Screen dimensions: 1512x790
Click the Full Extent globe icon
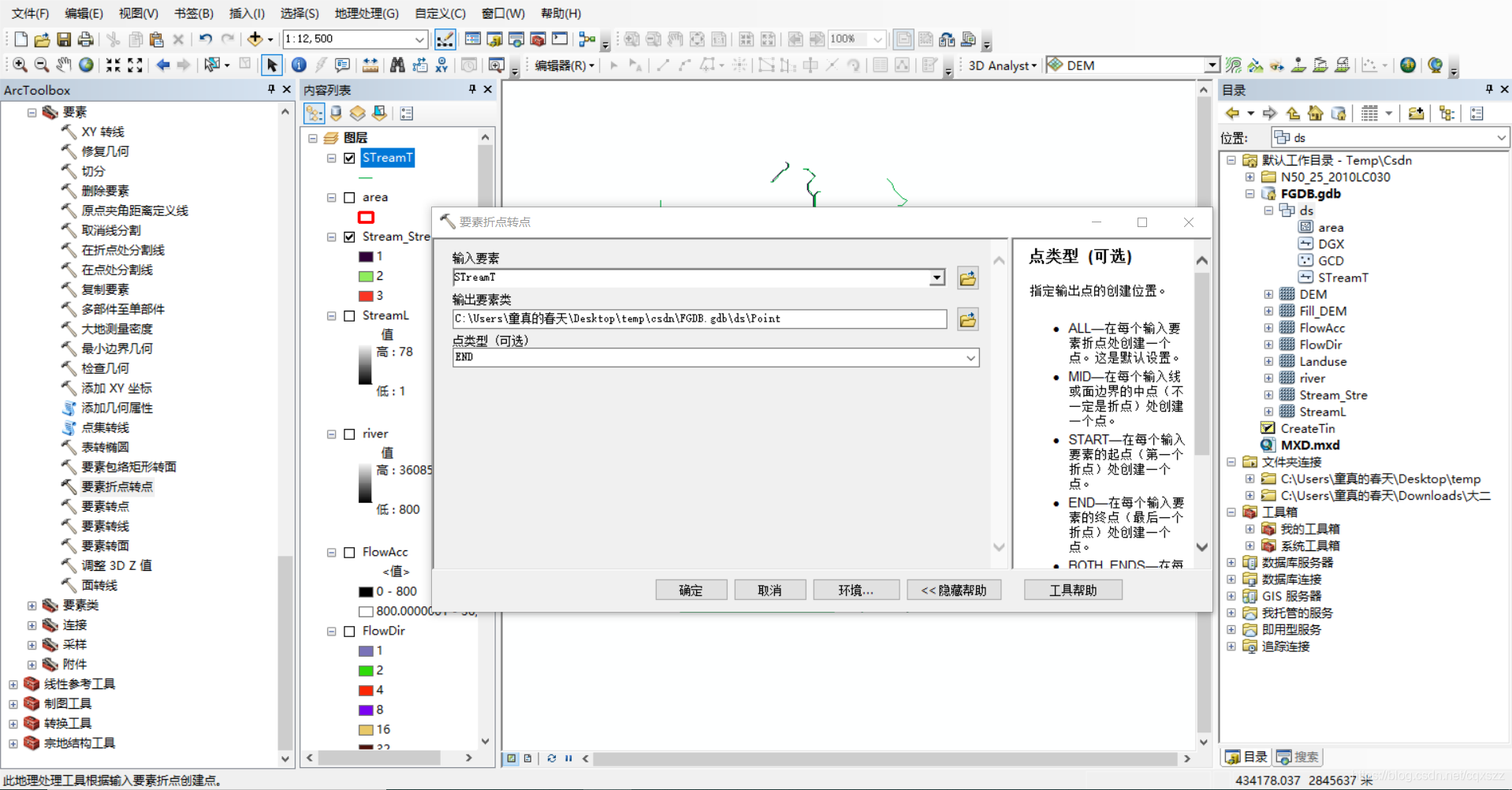[x=86, y=65]
